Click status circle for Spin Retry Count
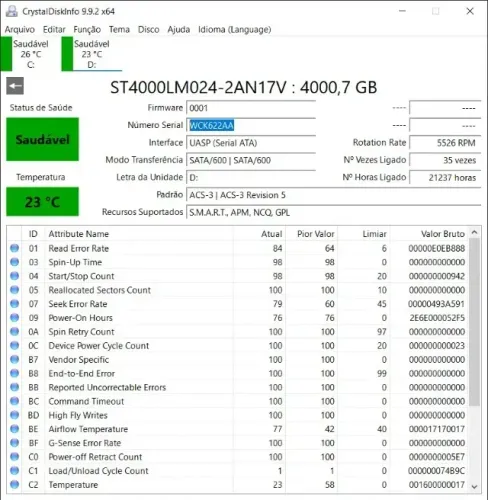Screen dimensions: 488x500 click(14, 331)
